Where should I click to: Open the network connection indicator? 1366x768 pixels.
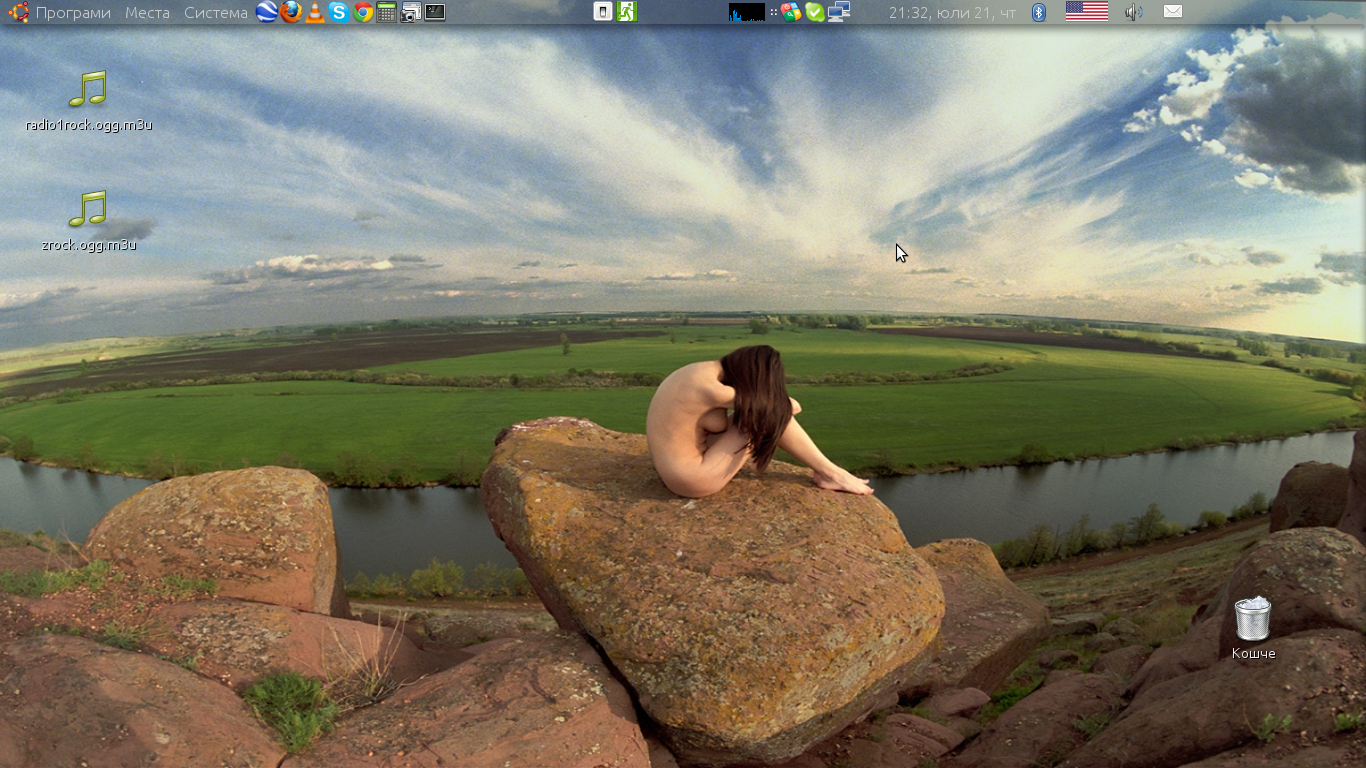coord(838,12)
